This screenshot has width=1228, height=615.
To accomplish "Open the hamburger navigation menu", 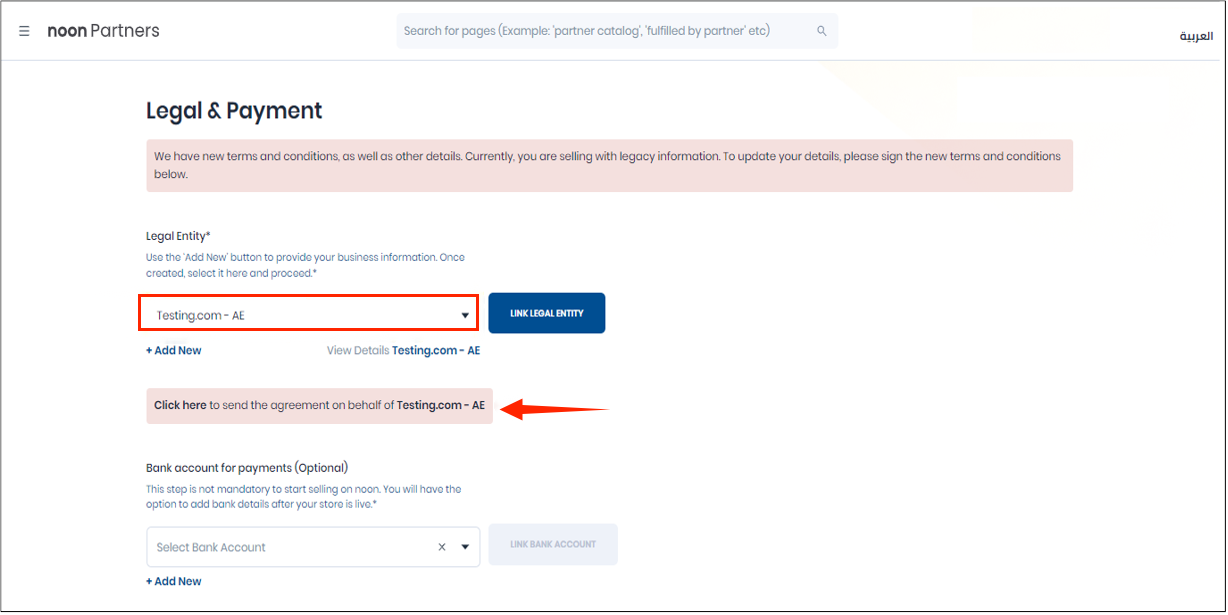I will [24, 31].
